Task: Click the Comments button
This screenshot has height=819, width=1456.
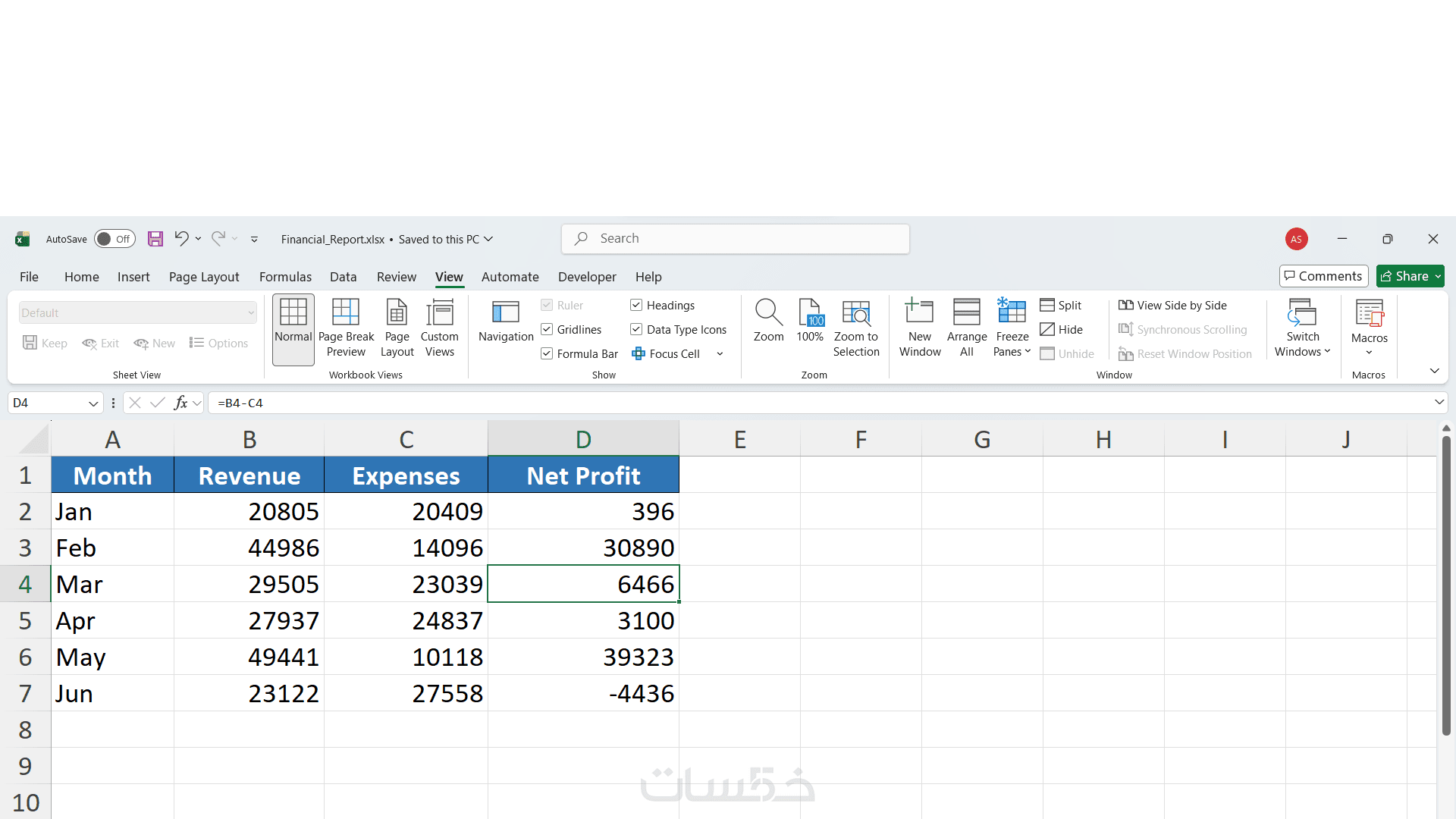Action: [x=1323, y=276]
